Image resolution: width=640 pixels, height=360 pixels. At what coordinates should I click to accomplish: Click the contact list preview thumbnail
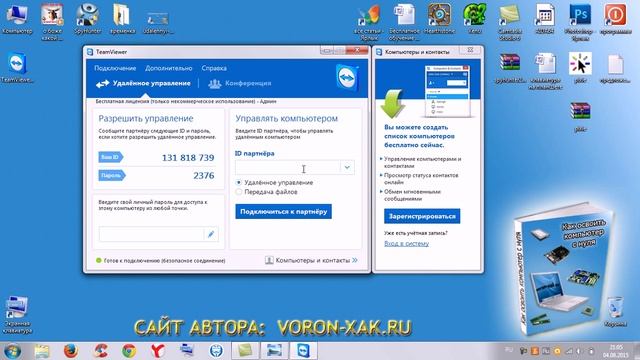point(447,91)
